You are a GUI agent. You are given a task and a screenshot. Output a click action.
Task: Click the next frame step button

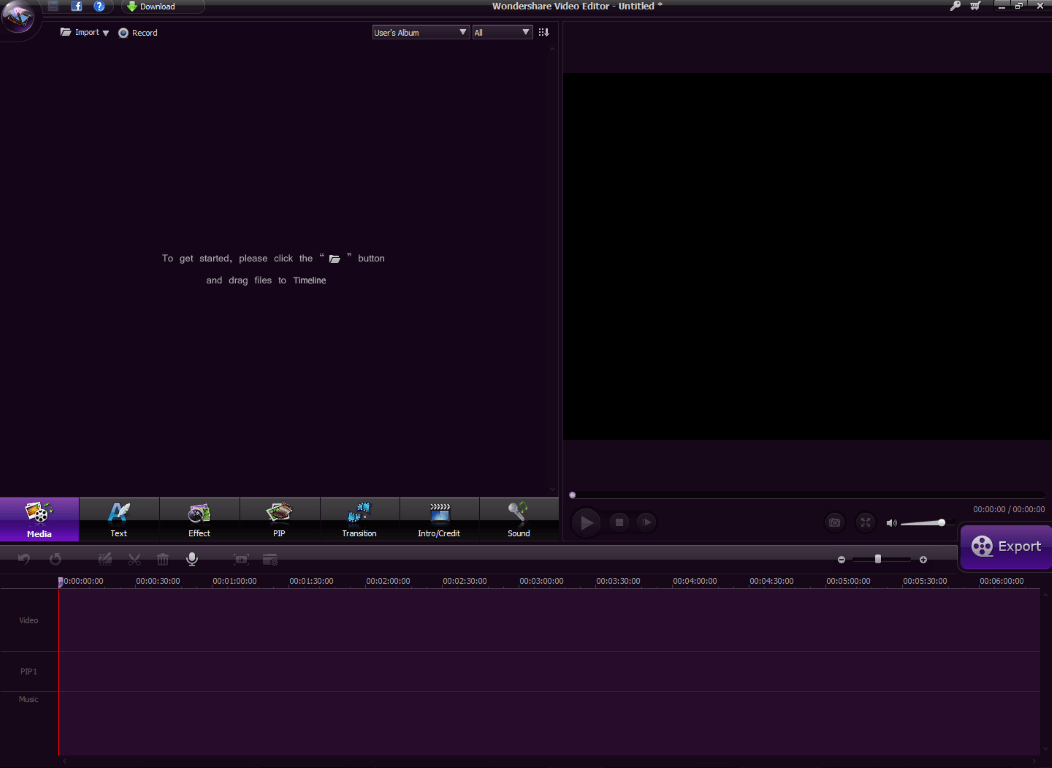[x=646, y=522]
